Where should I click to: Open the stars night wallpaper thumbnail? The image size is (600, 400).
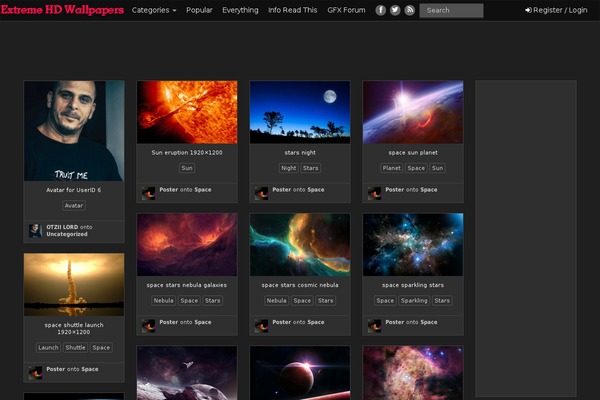[300, 112]
